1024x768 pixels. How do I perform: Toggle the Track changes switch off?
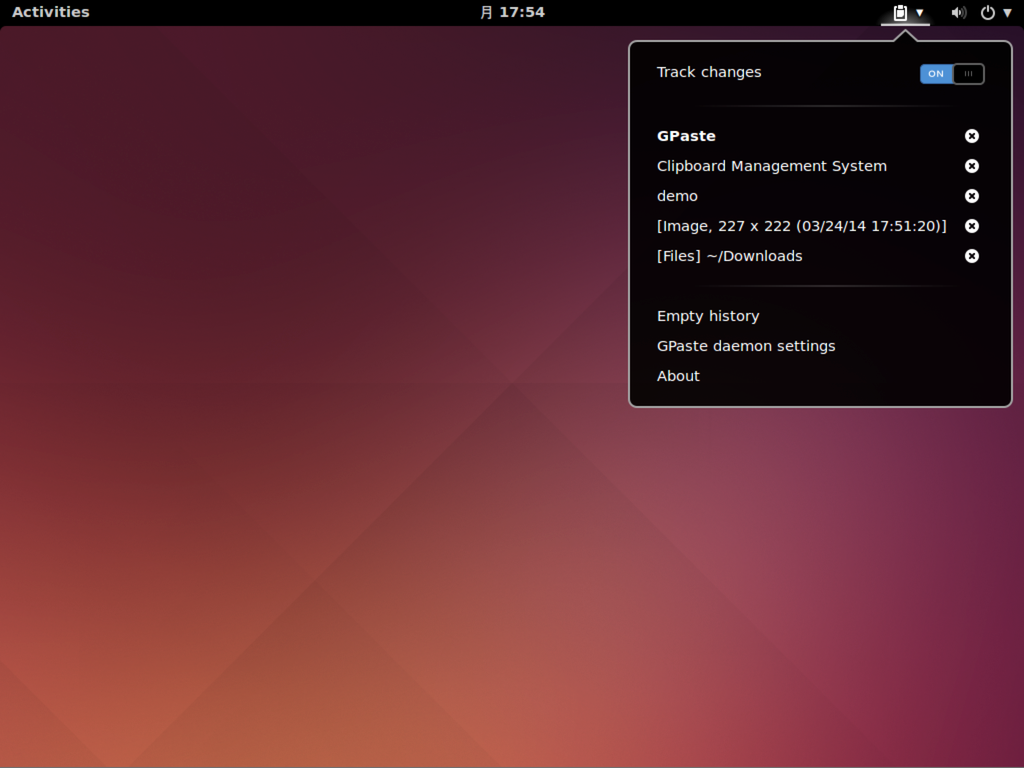[x=952, y=74]
